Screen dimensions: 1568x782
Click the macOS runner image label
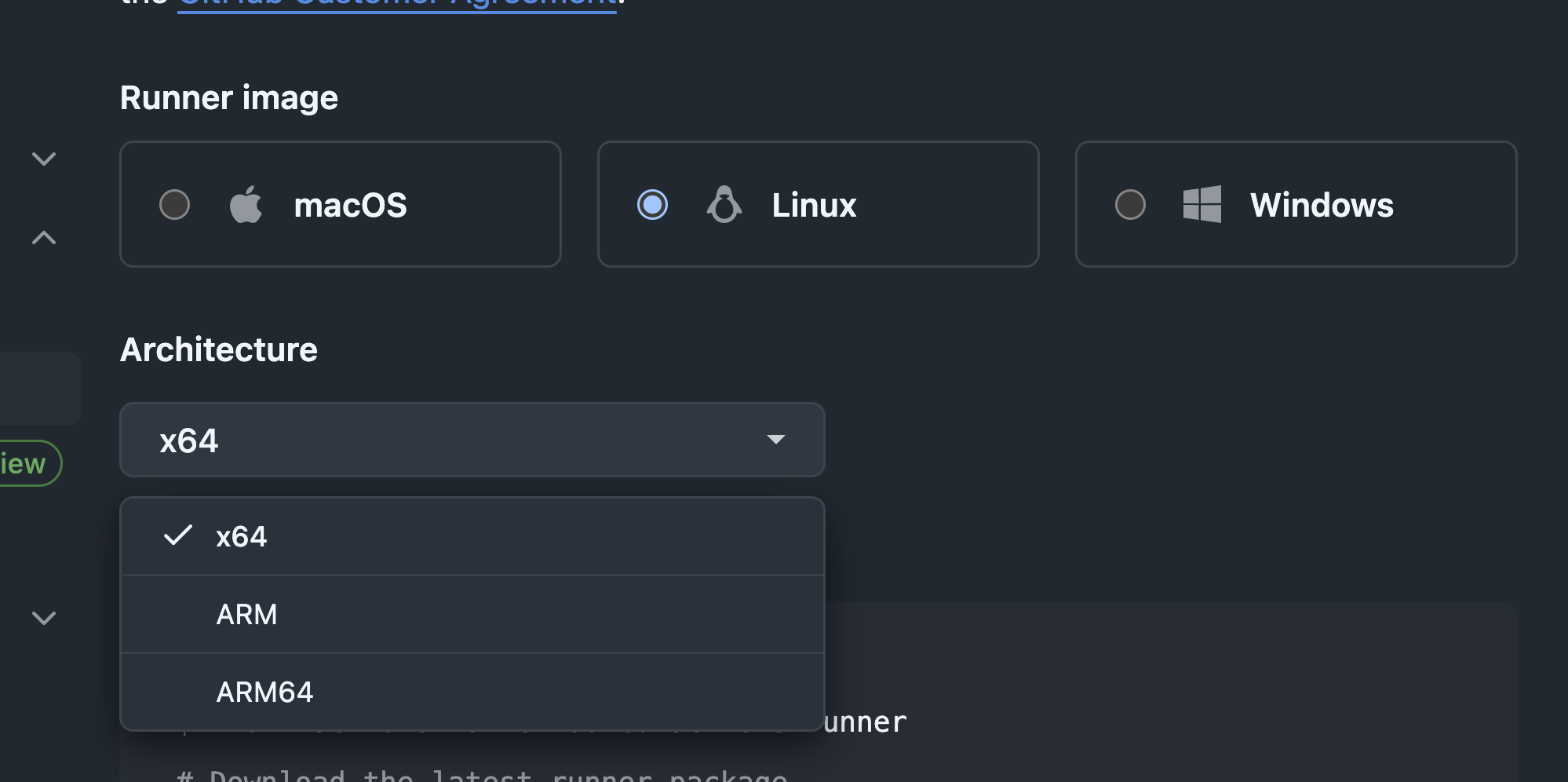tap(350, 206)
